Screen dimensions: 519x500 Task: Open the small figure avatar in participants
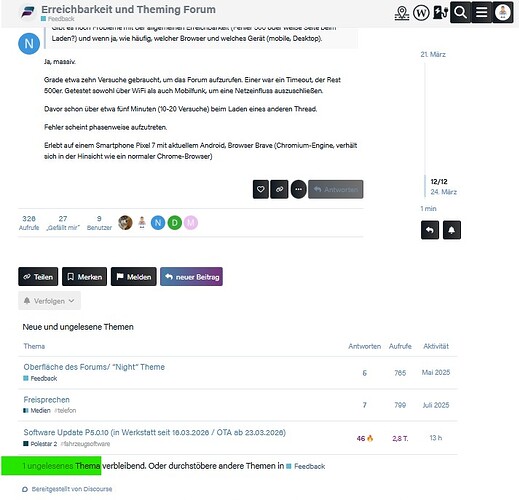tap(142, 223)
